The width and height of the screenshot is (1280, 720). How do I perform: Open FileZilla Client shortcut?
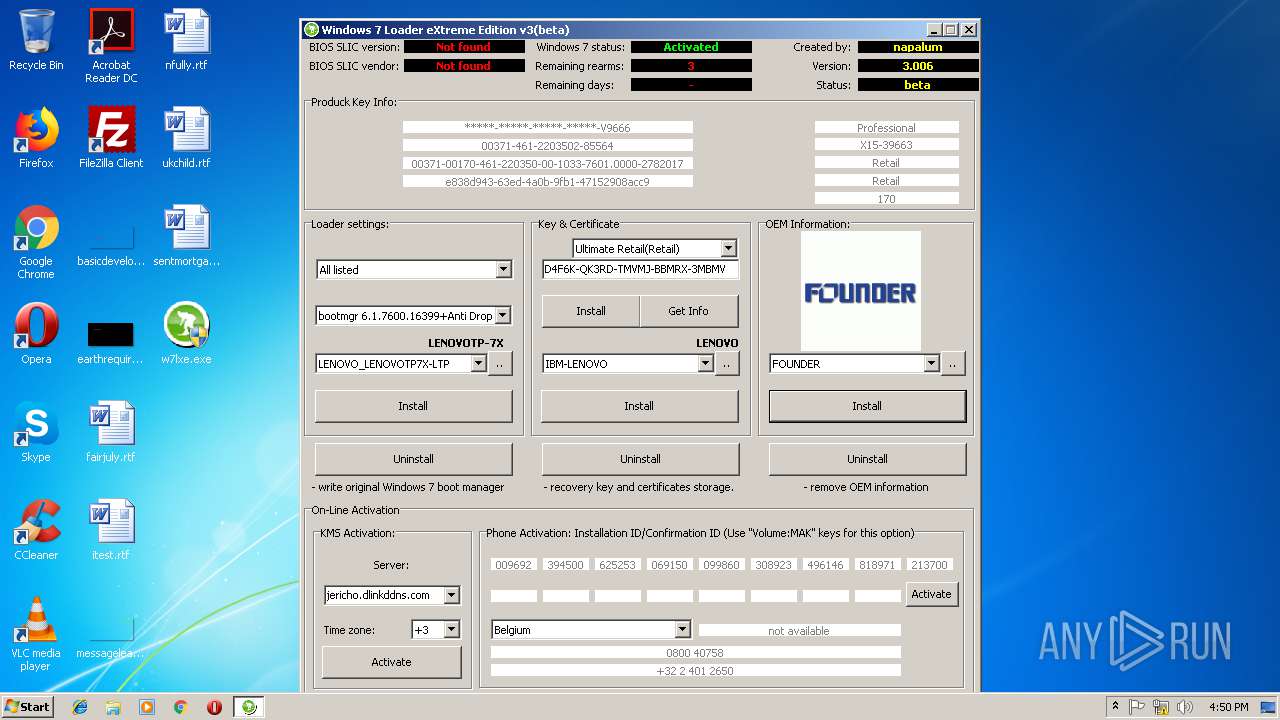(111, 138)
